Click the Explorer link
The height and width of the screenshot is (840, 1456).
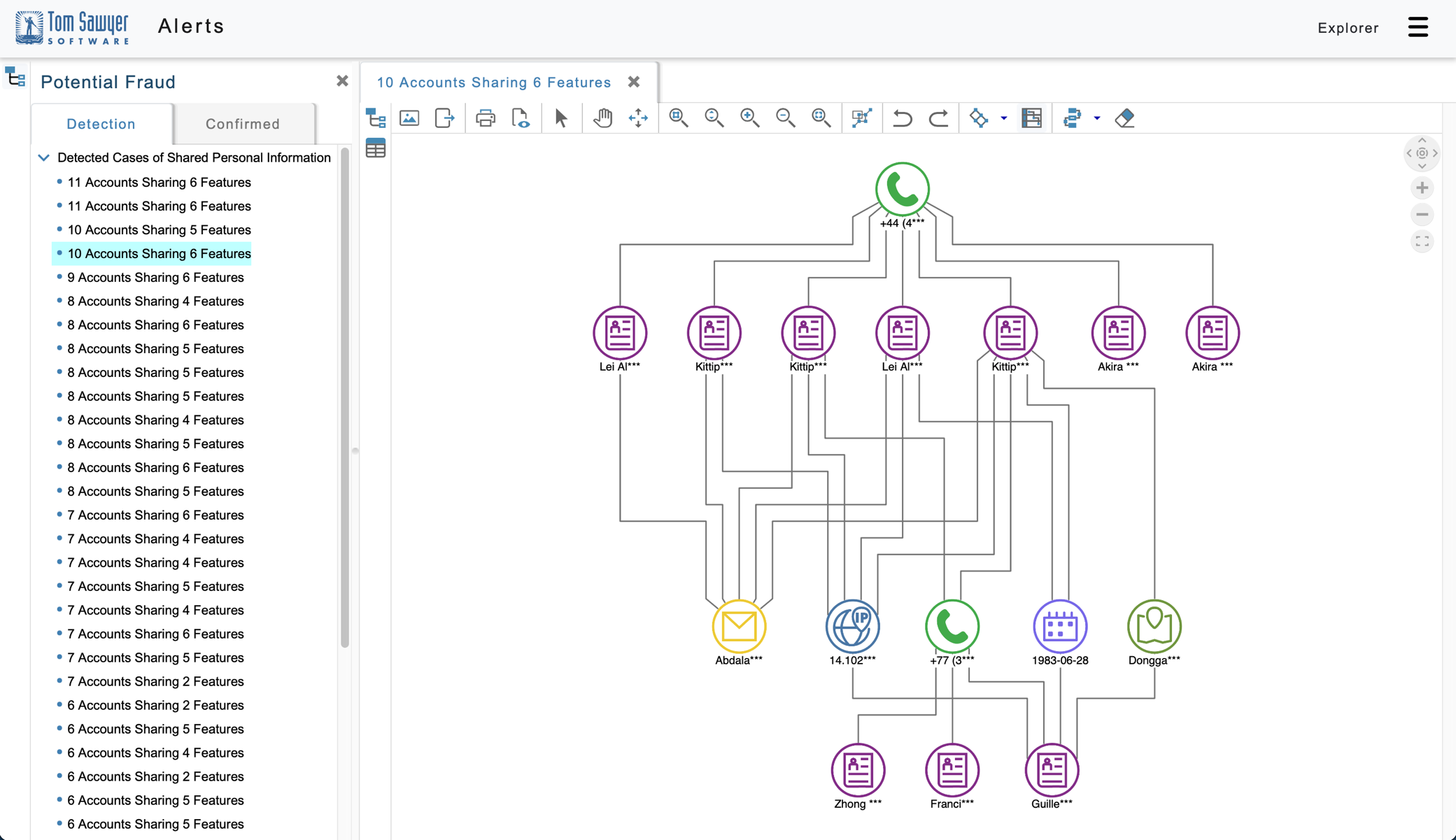(x=1348, y=28)
